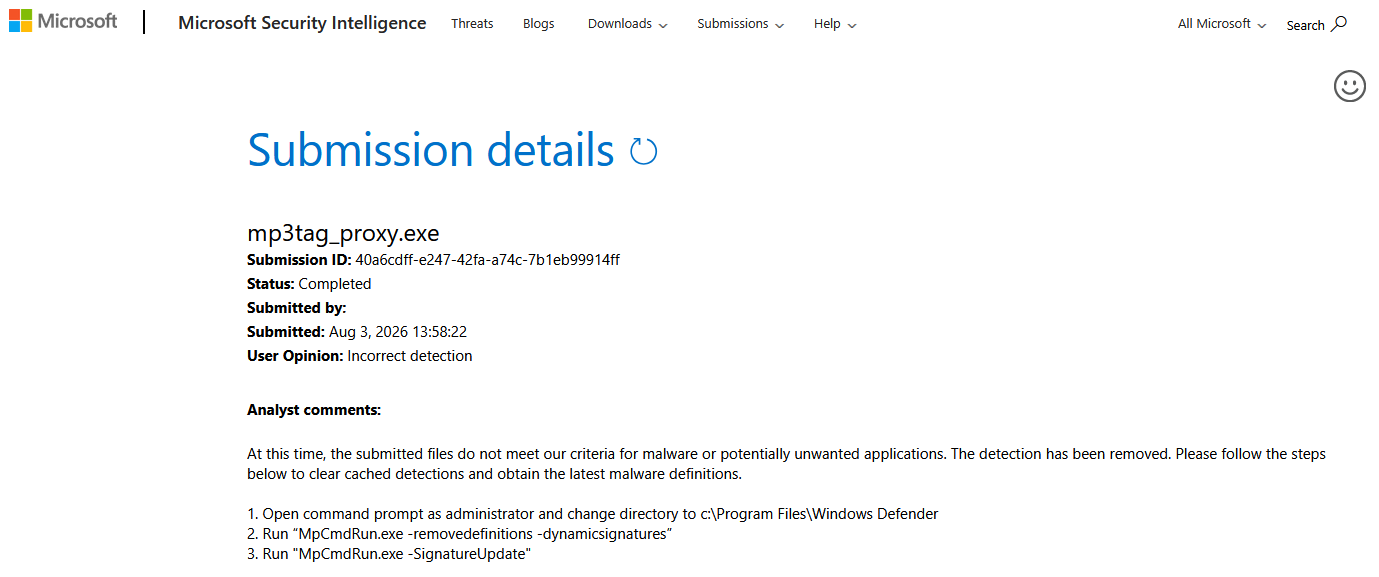Open the Blogs page
Image resolution: width=1379 pixels, height=577 pixels.
point(539,23)
